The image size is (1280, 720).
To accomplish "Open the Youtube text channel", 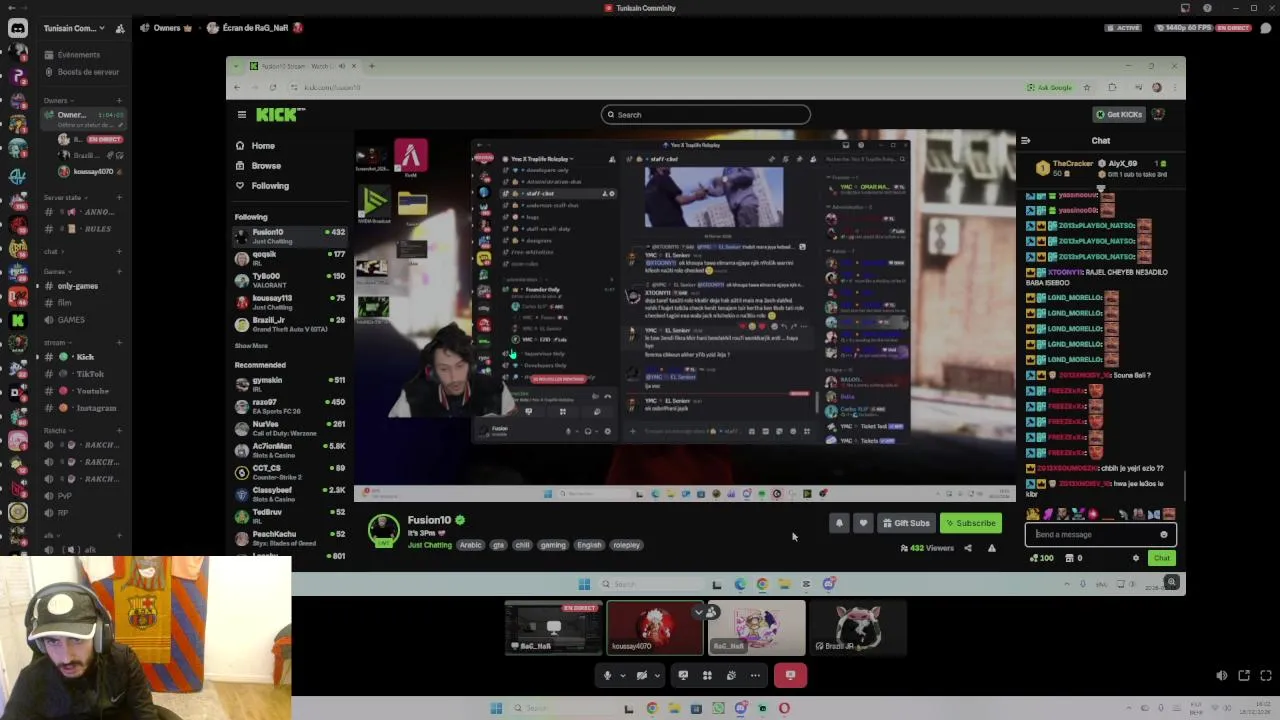I will pyautogui.click(x=84, y=391).
